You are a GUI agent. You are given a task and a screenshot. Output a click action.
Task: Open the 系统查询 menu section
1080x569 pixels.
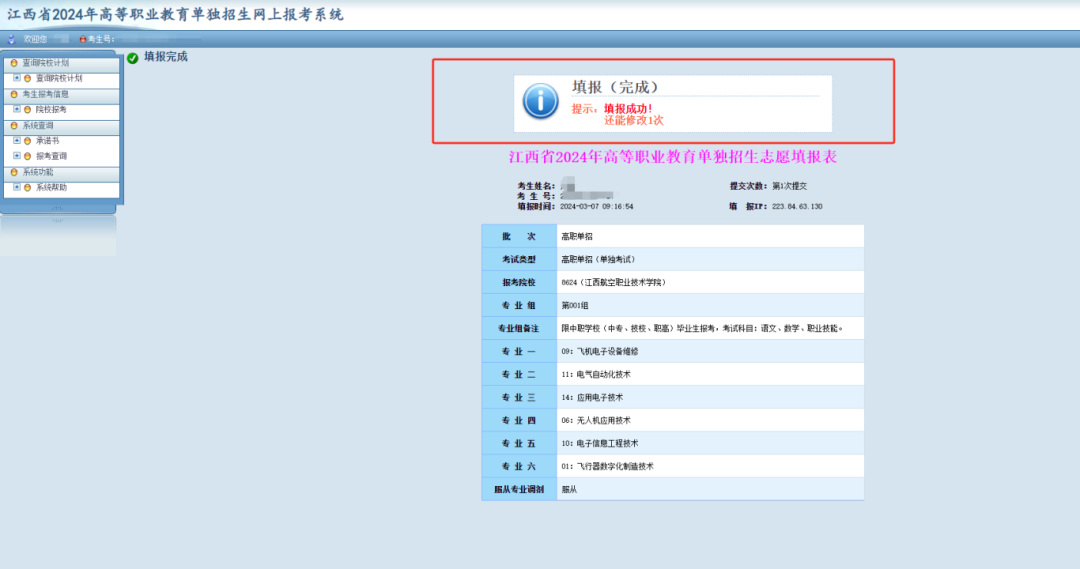coord(39,126)
